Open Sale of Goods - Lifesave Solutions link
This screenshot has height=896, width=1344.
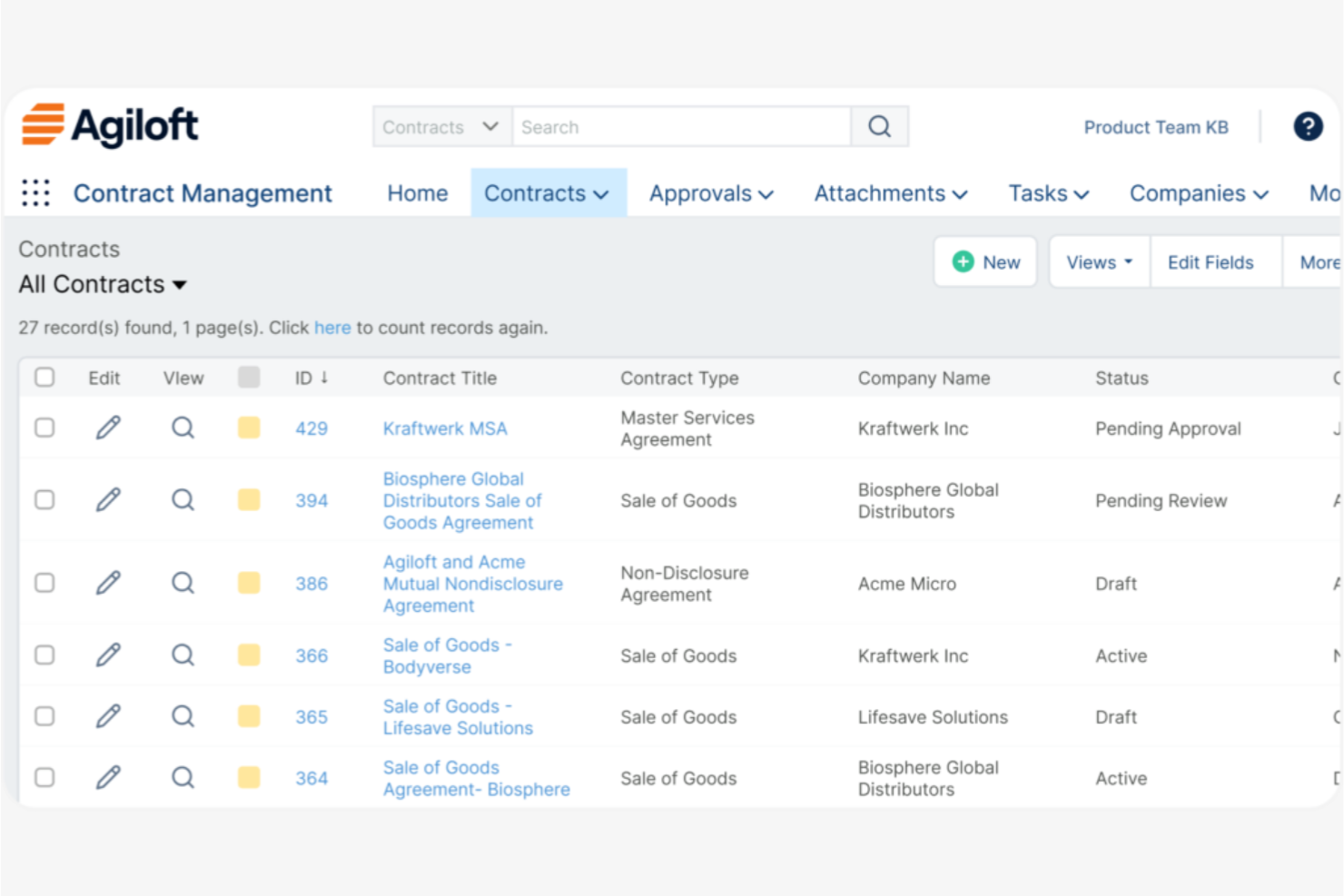tap(458, 717)
